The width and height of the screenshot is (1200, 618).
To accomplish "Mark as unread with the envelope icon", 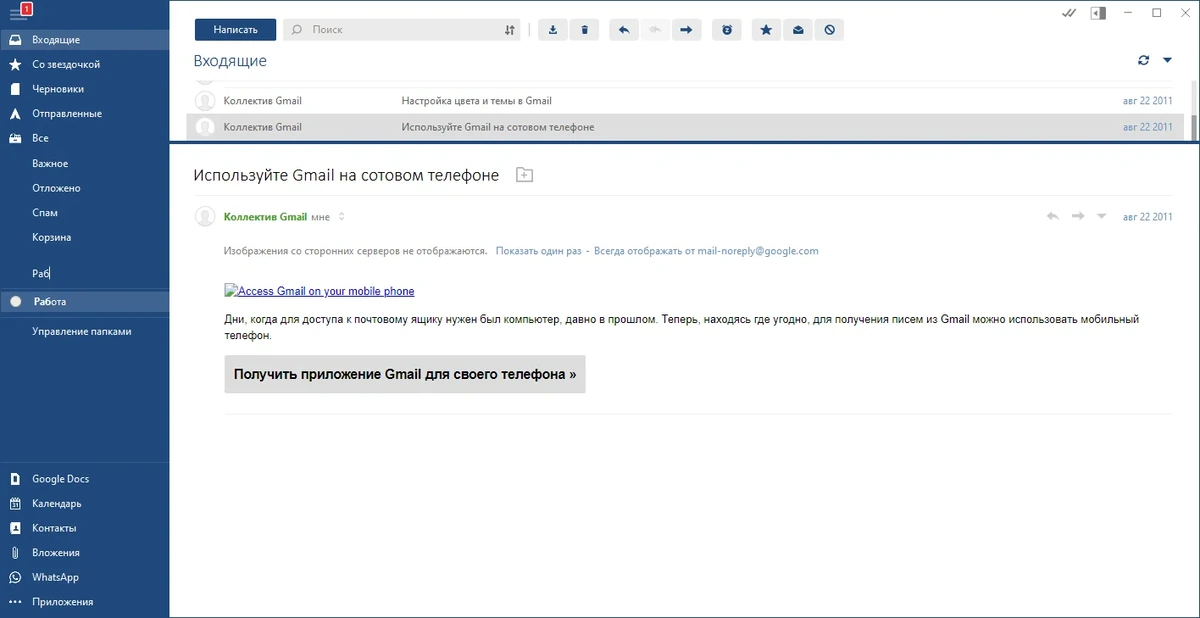I will click(798, 30).
